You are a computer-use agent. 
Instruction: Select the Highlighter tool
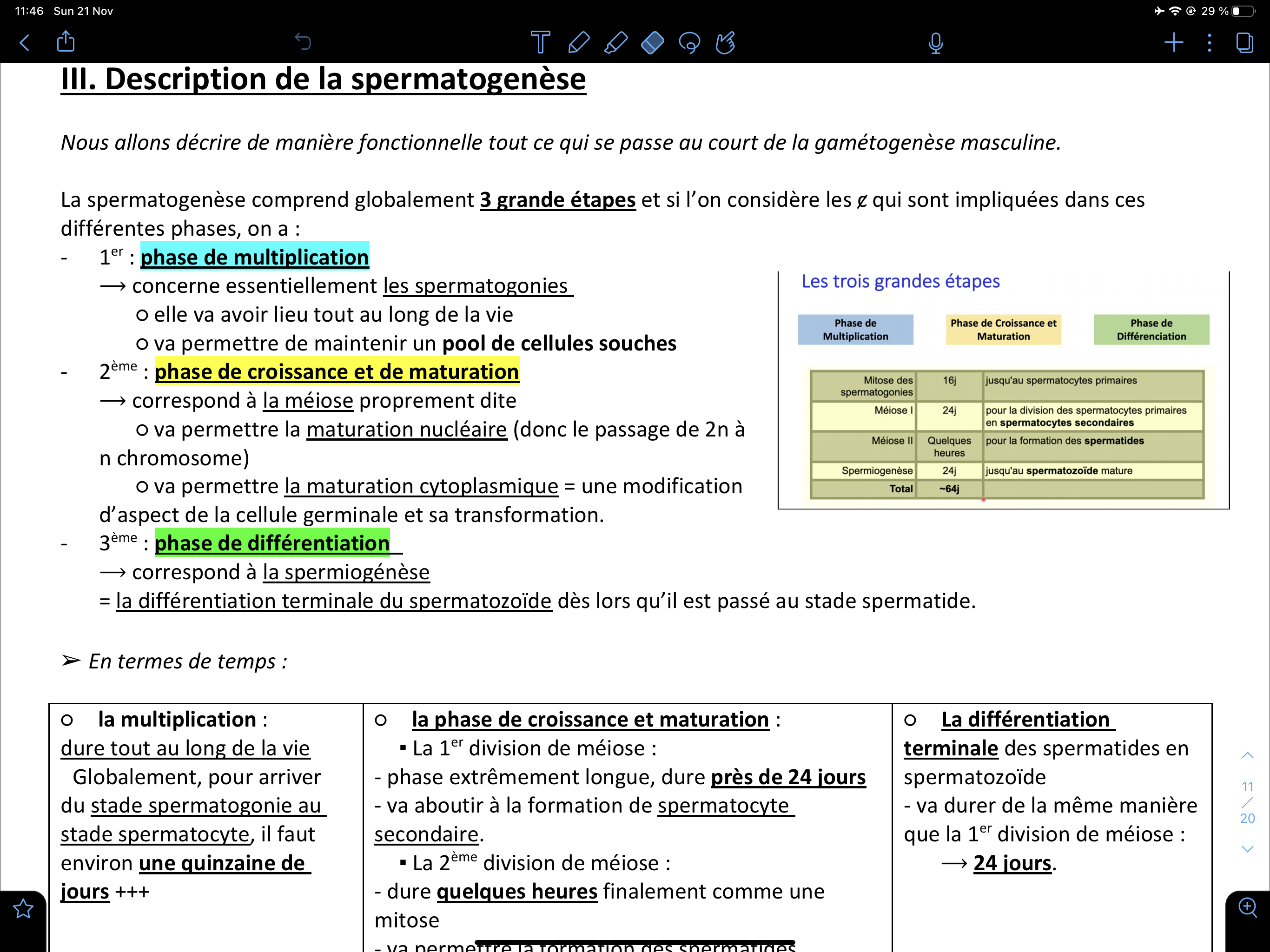tap(615, 42)
